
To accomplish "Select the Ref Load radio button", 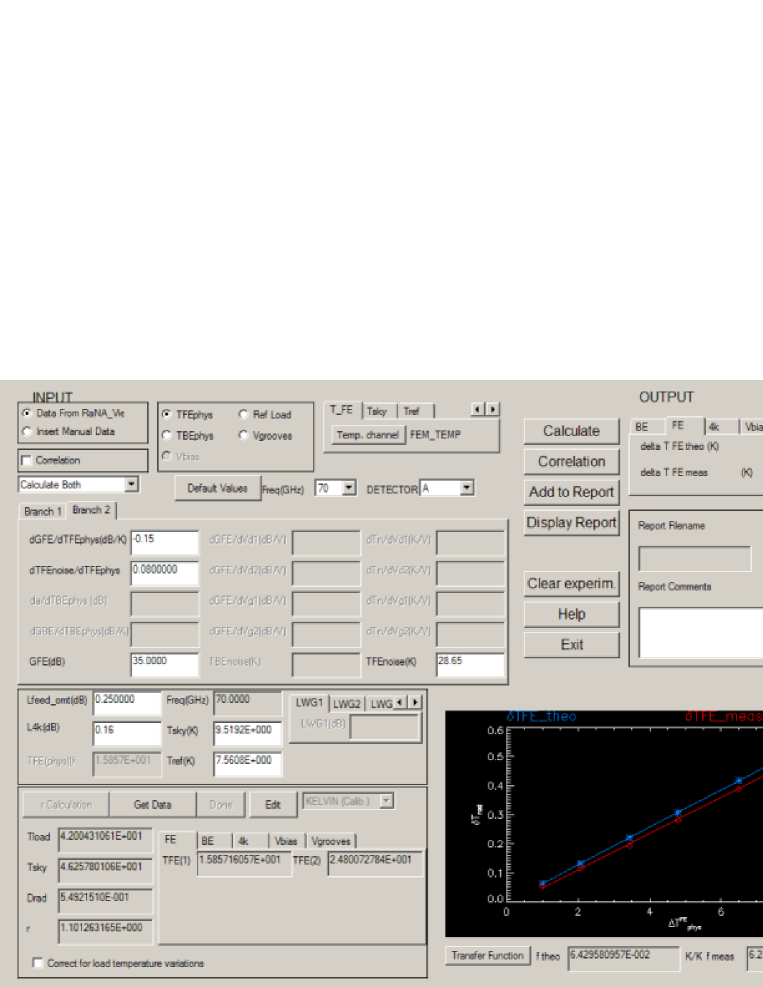I will (x=244, y=415).
